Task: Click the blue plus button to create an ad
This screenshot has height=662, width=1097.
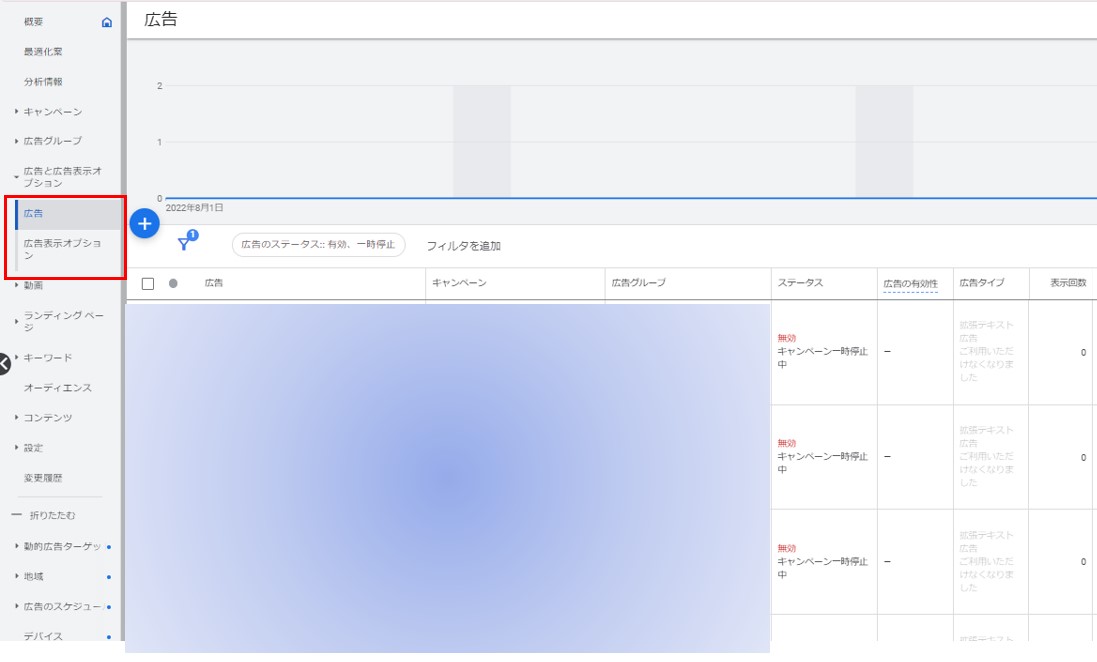Action: pyautogui.click(x=145, y=224)
